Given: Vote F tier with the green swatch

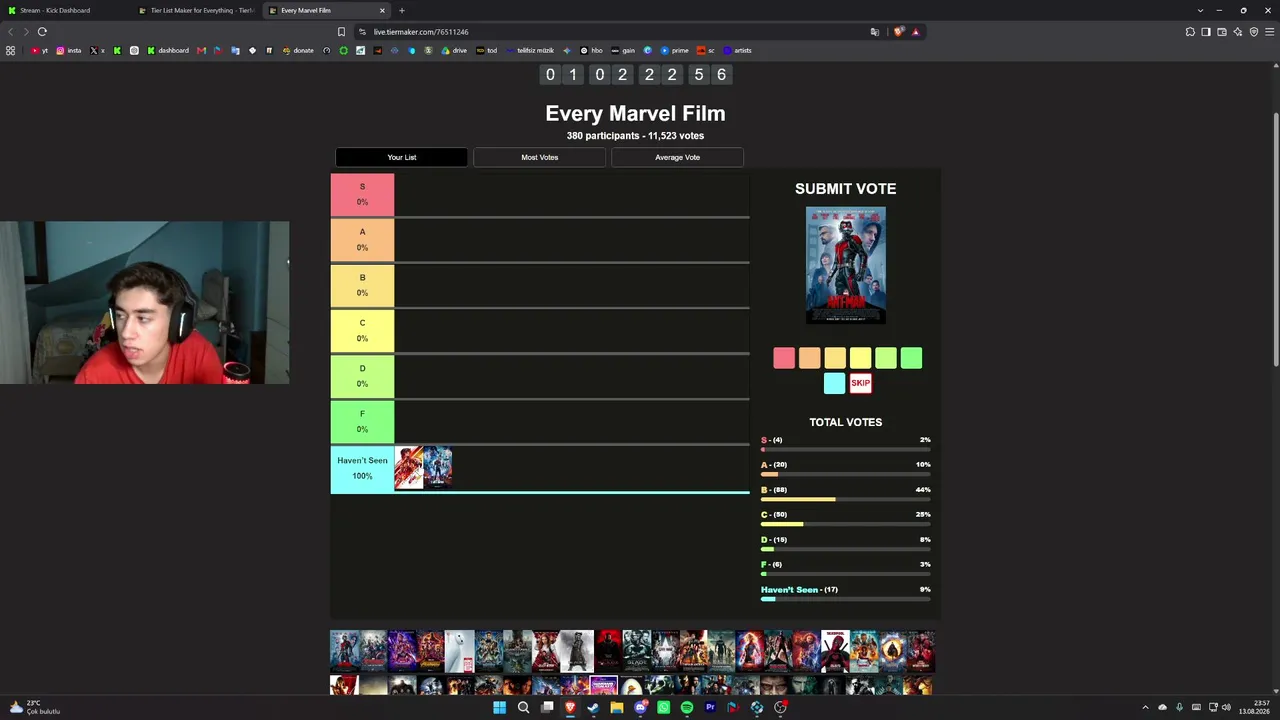Looking at the screenshot, I should pos(911,358).
